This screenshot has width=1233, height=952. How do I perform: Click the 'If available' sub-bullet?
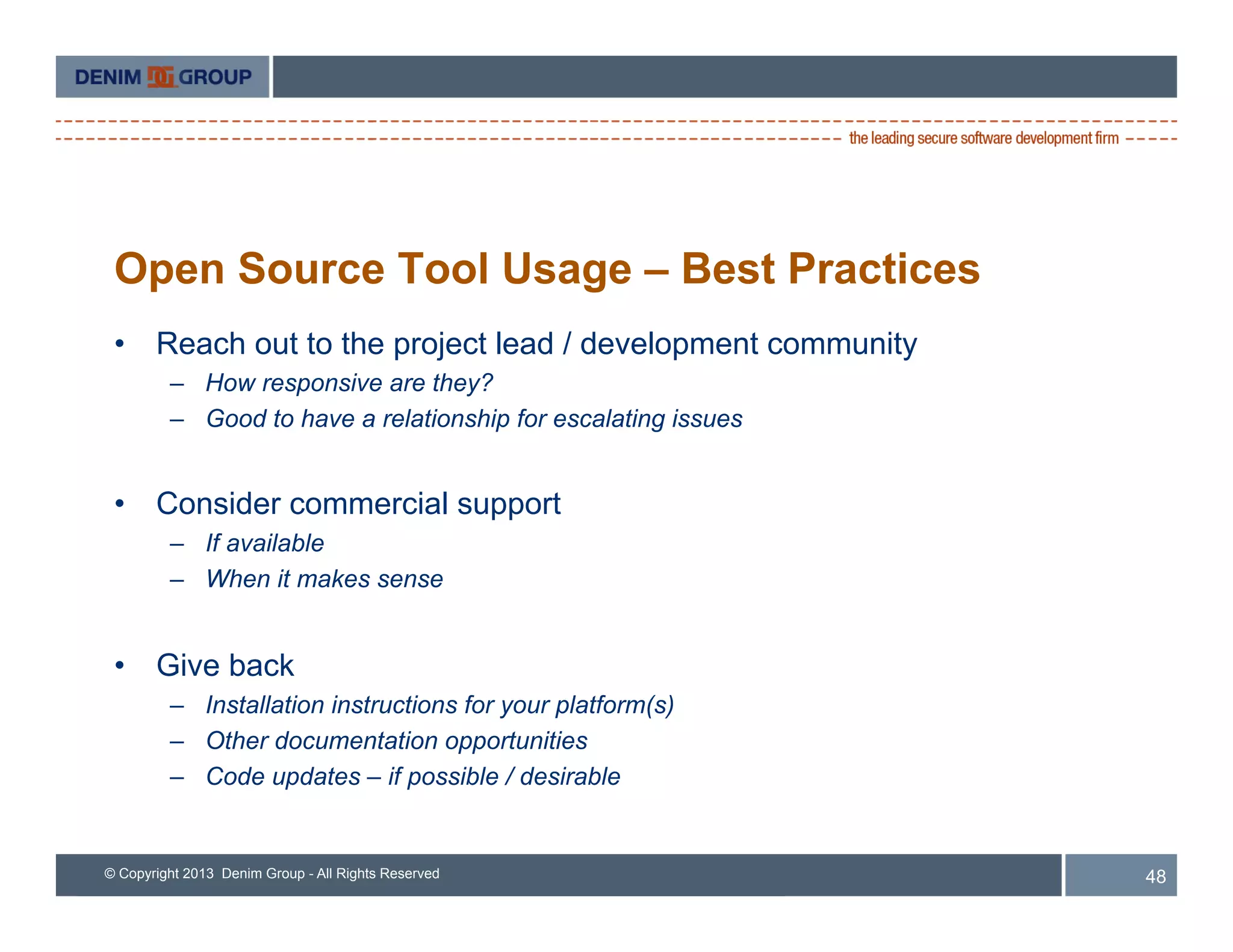pos(265,543)
